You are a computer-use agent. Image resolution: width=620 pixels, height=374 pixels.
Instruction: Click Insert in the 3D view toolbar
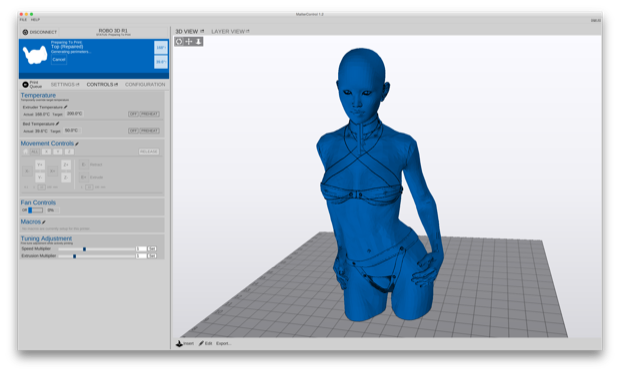[x=185, y=344]
